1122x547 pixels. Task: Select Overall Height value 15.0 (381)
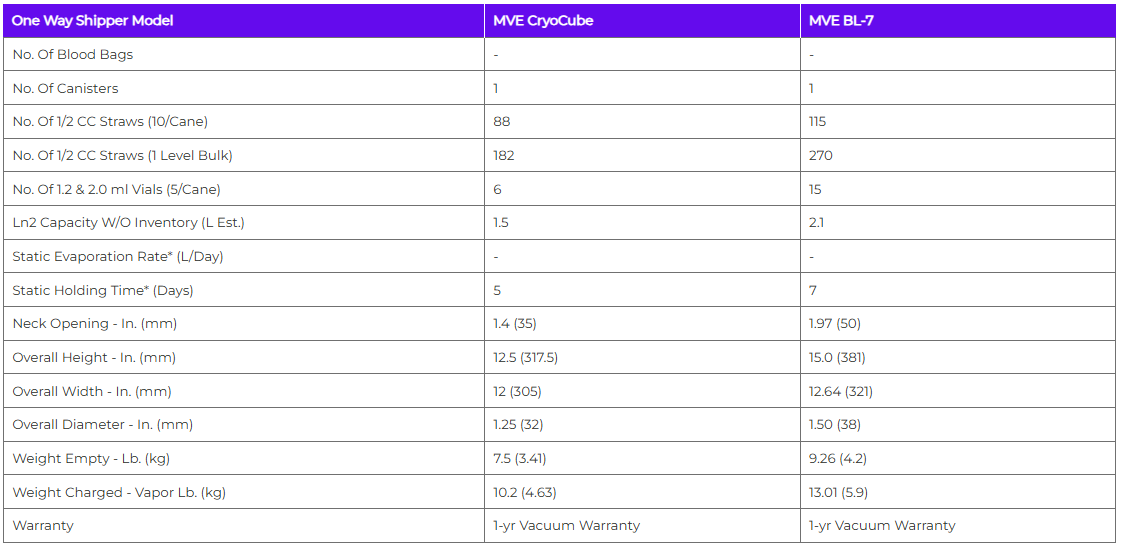click(x=836, y=357)
